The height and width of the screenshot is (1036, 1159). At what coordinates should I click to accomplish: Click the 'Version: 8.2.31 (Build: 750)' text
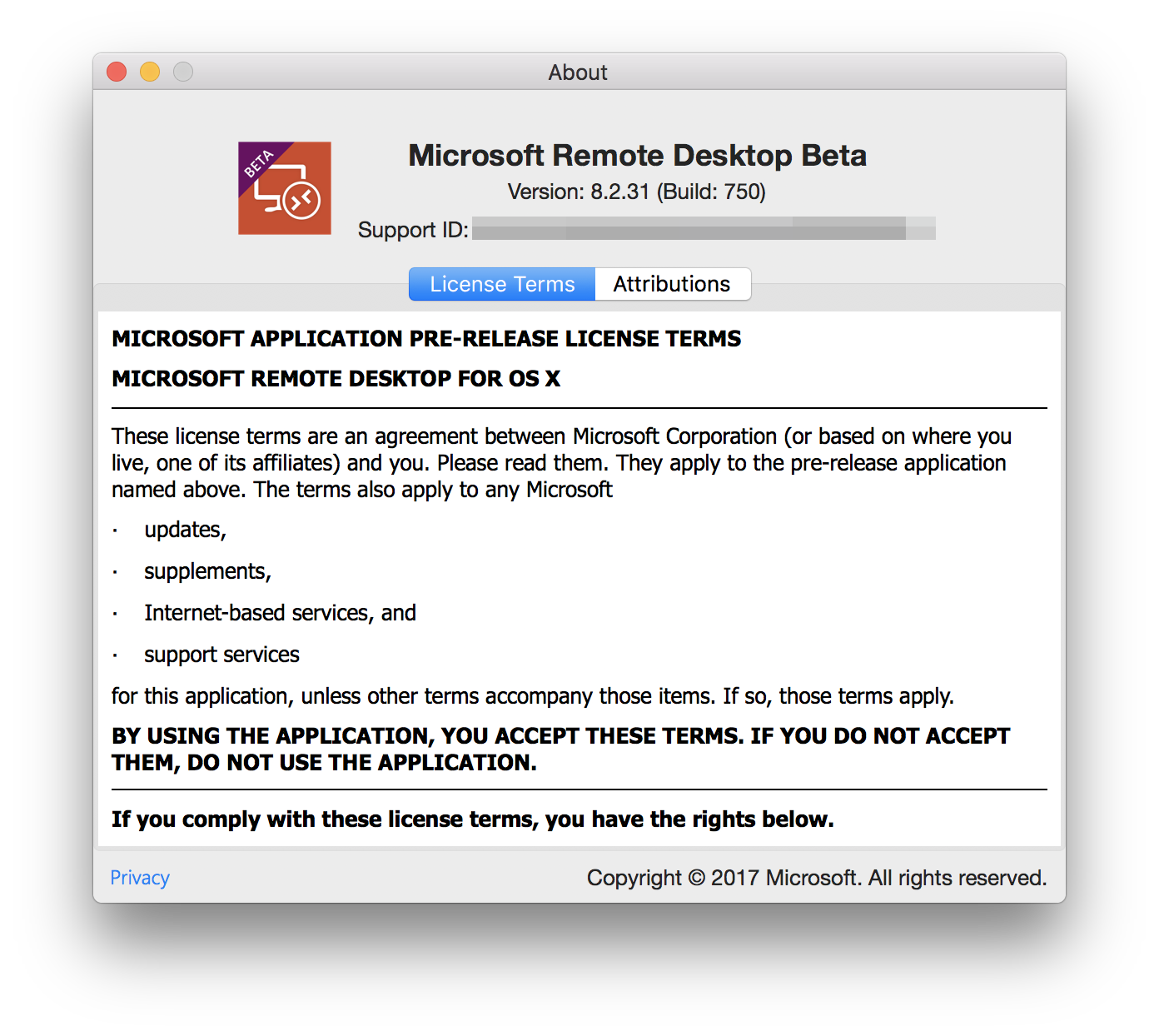tap(637, 192)
